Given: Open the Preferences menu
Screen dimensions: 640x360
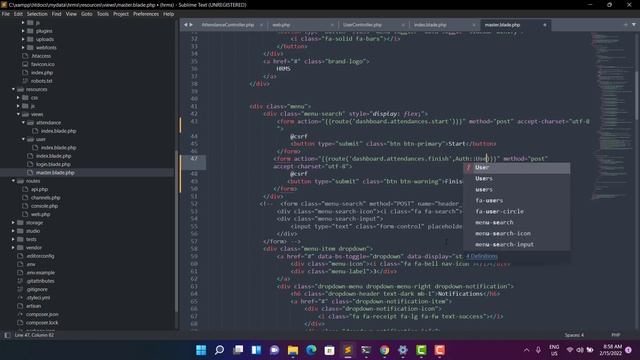Looking at the screenshot, I should tap(146, 14).
